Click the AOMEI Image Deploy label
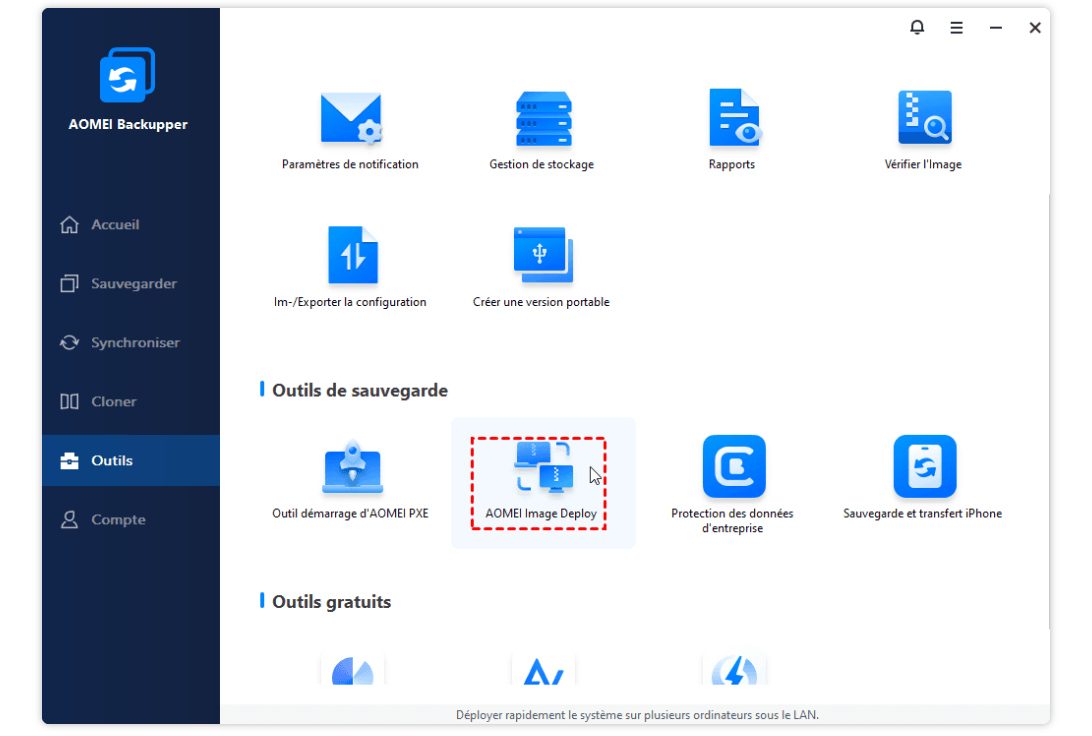The width and height of the screenshot is (1092, 736). tap(541, 514)
